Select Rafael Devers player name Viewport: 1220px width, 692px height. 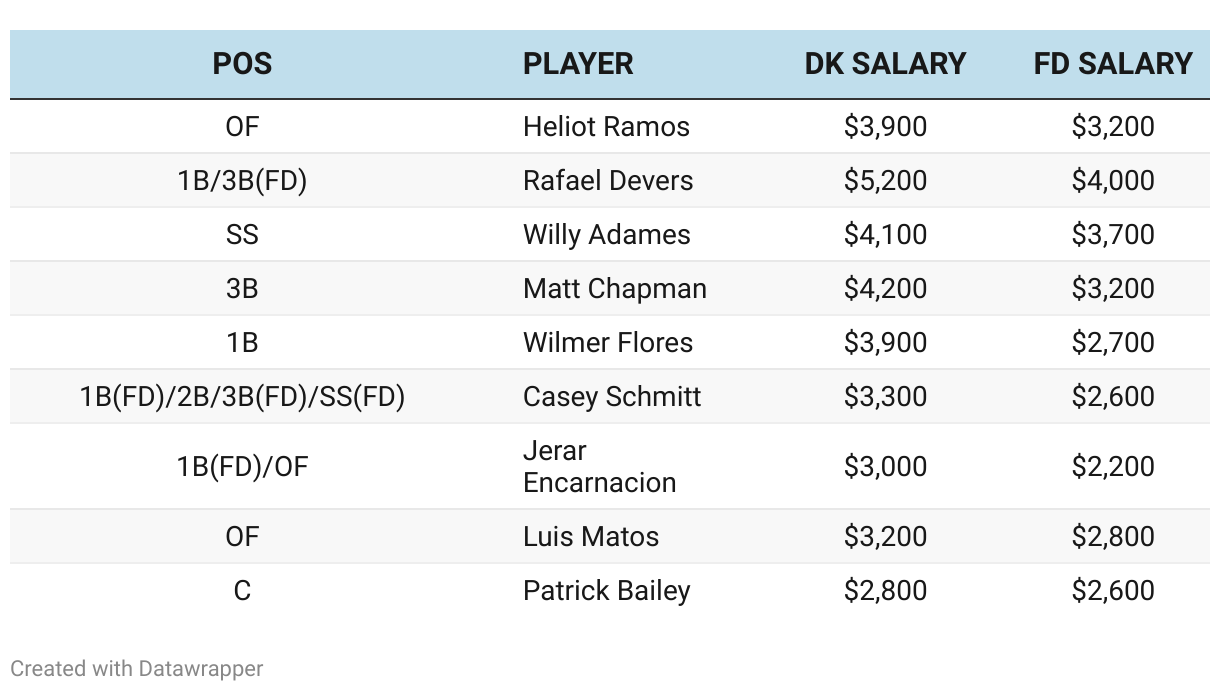pyautogui.click(x=608, y=181)
